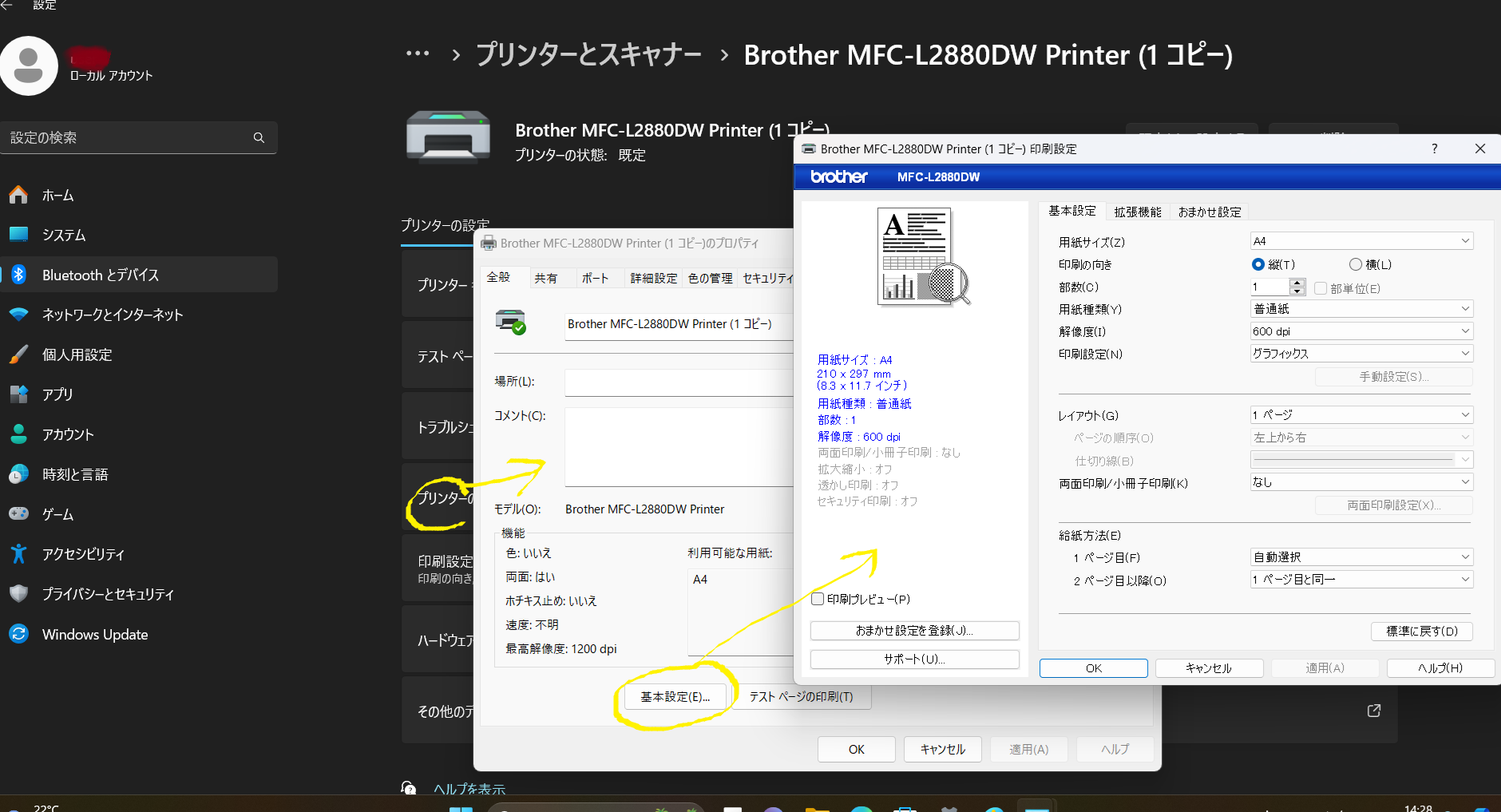The image size is (1501, 812).
Task: Click the 標準に戻す(D) button
Action: (x=1421, y=631)
